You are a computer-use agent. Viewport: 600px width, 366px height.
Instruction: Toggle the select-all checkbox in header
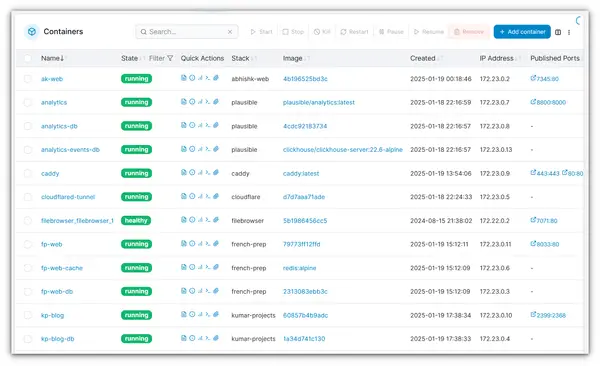coord(28,58)
